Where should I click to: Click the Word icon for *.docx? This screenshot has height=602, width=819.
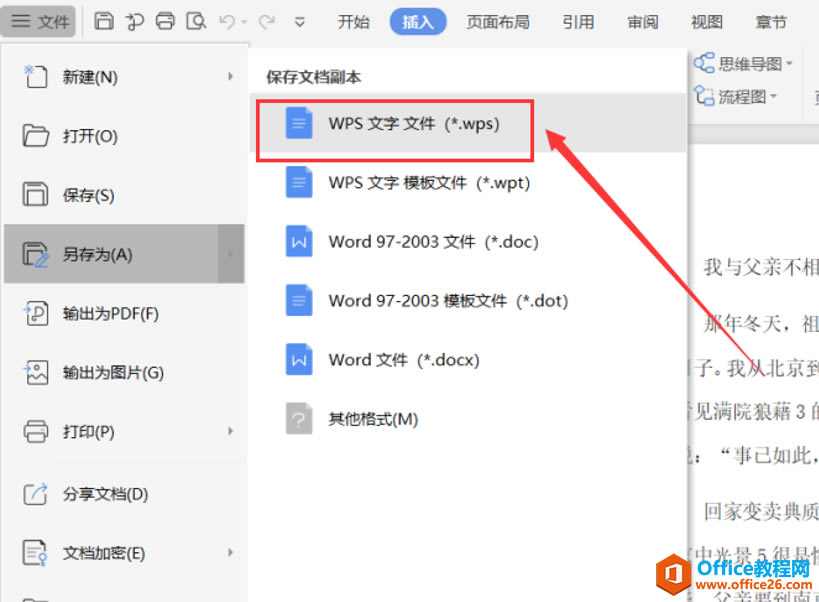click(x=299, y=359)
